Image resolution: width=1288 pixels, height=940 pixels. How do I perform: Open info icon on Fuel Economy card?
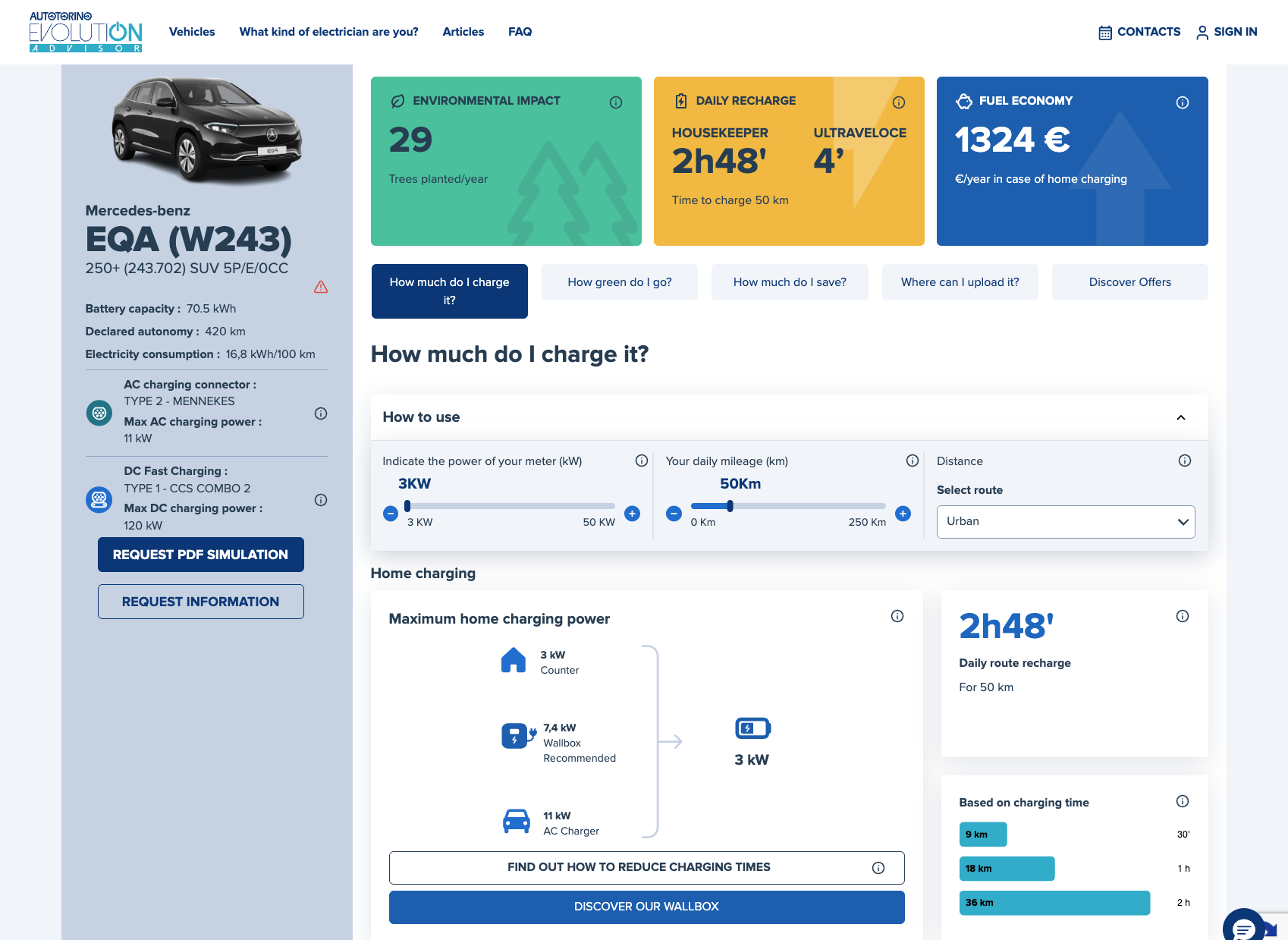click(x=1183, y=102)
